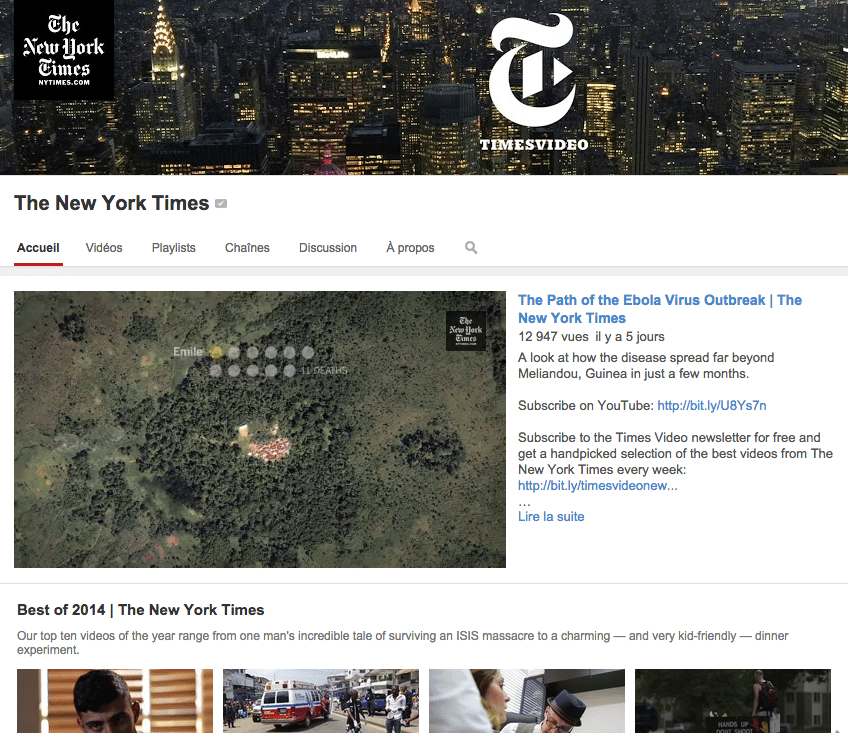The height and width of the screenshot is (733, 848).
Task: Open the Playlists tab
Action: pos(174,248)
